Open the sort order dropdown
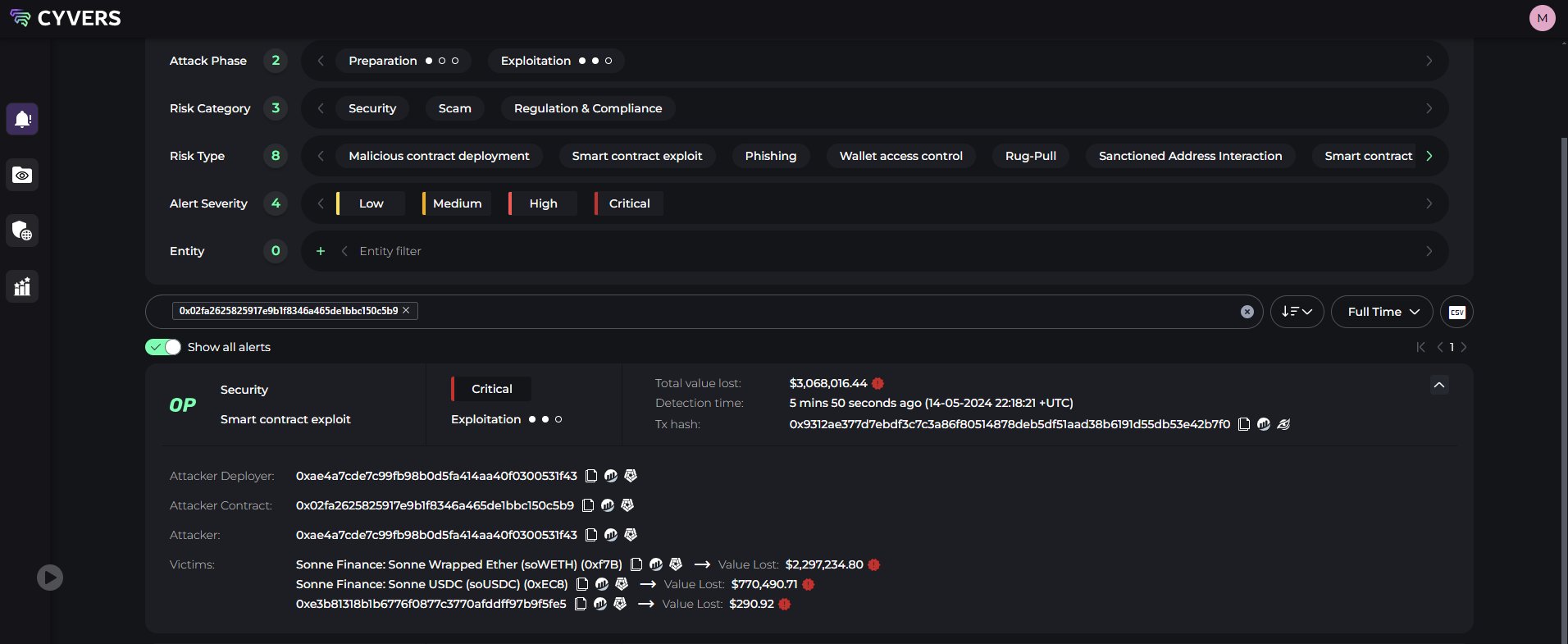This screenshot has width=1568, height=644. pos(1297,312)
